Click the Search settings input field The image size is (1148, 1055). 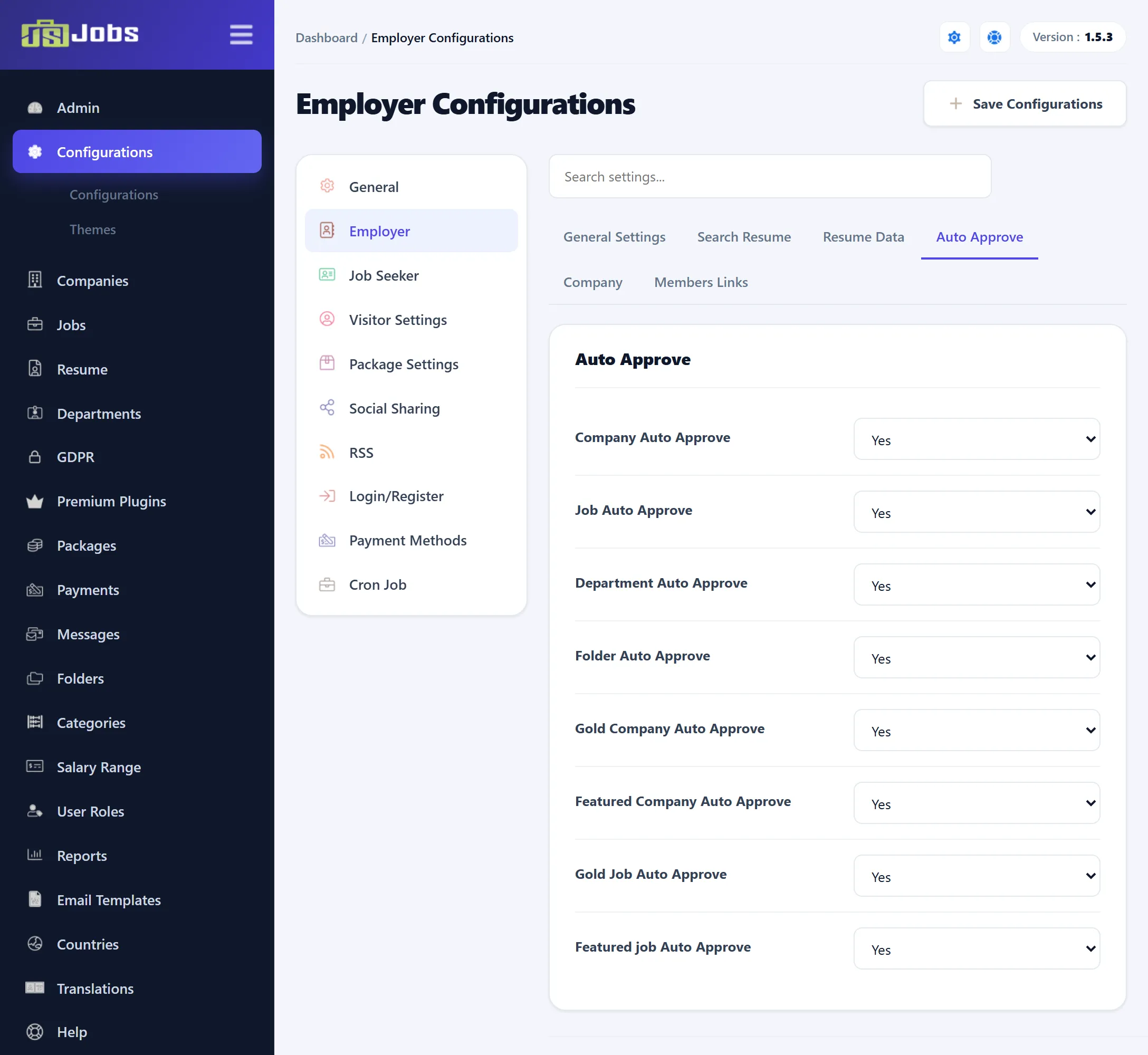pyautogui.click(x=770, y=176)
